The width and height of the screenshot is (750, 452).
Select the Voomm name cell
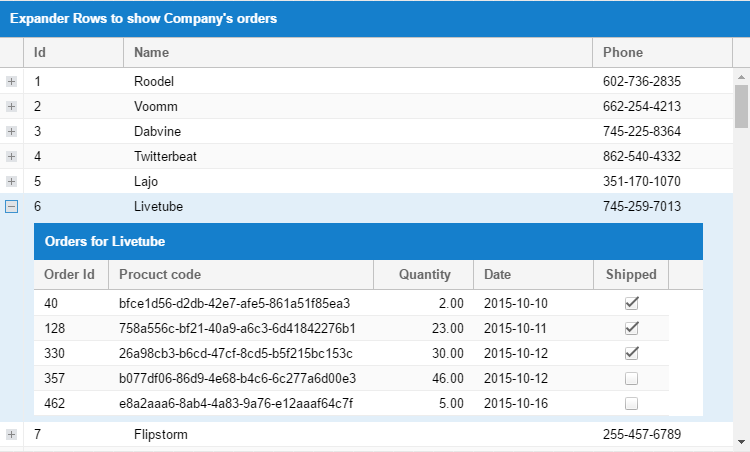pos(358,106)
